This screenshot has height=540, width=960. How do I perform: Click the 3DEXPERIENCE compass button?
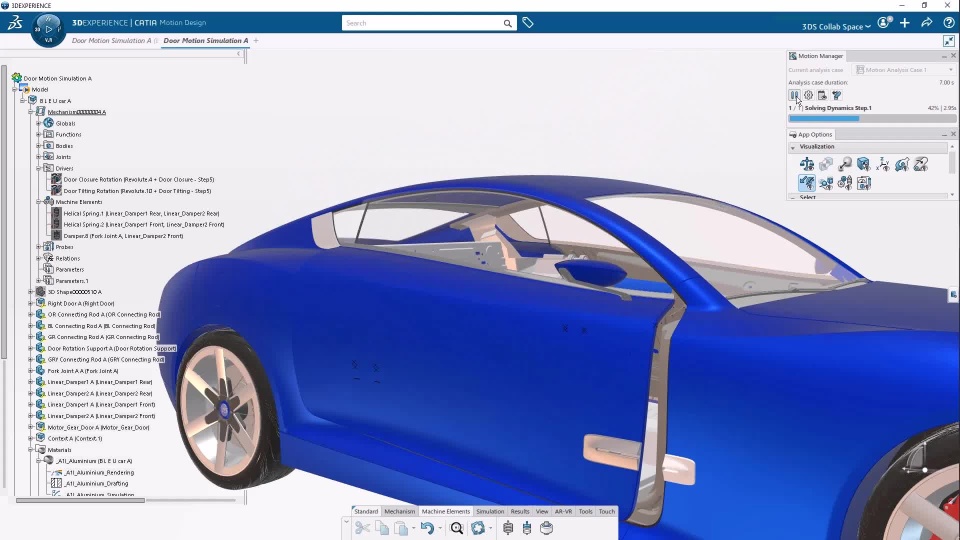(48, 29)
